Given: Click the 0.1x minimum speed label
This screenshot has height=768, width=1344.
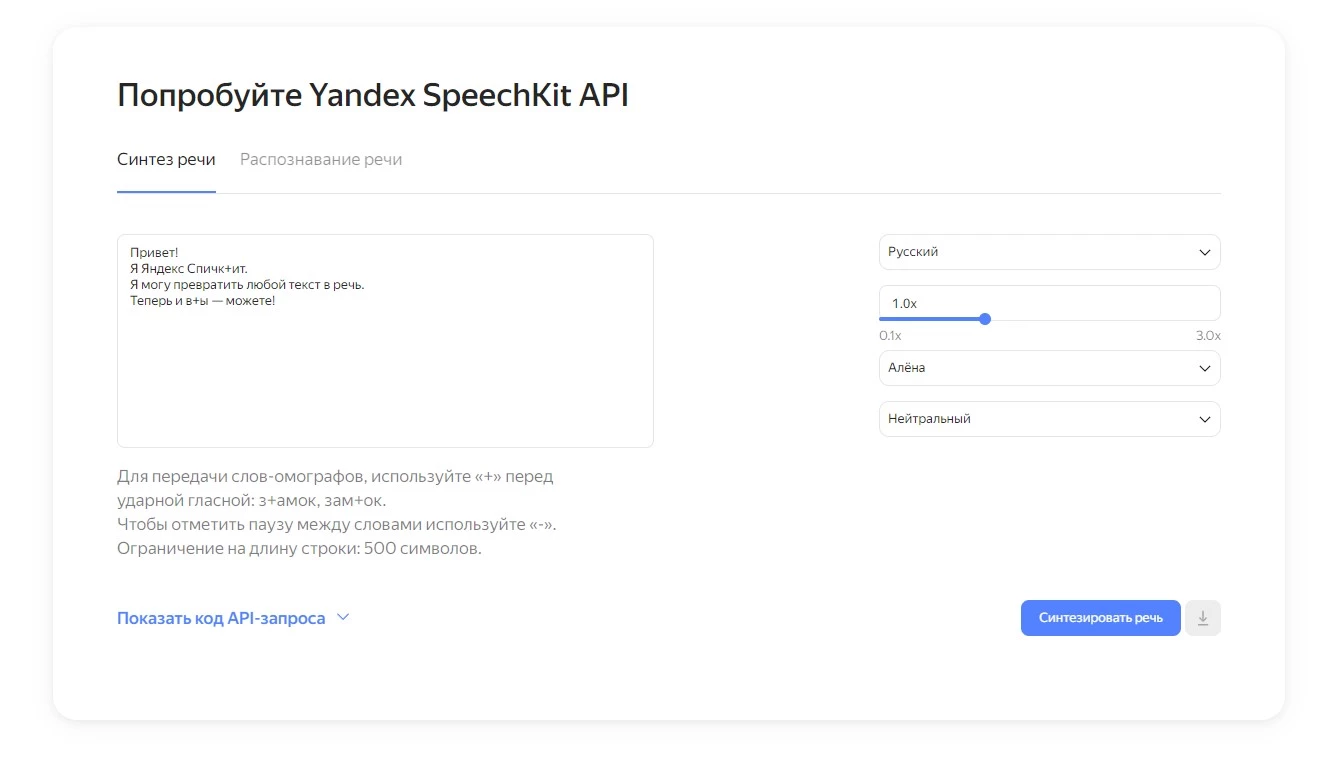Looking at the screenshot, I should click(890, 336).
